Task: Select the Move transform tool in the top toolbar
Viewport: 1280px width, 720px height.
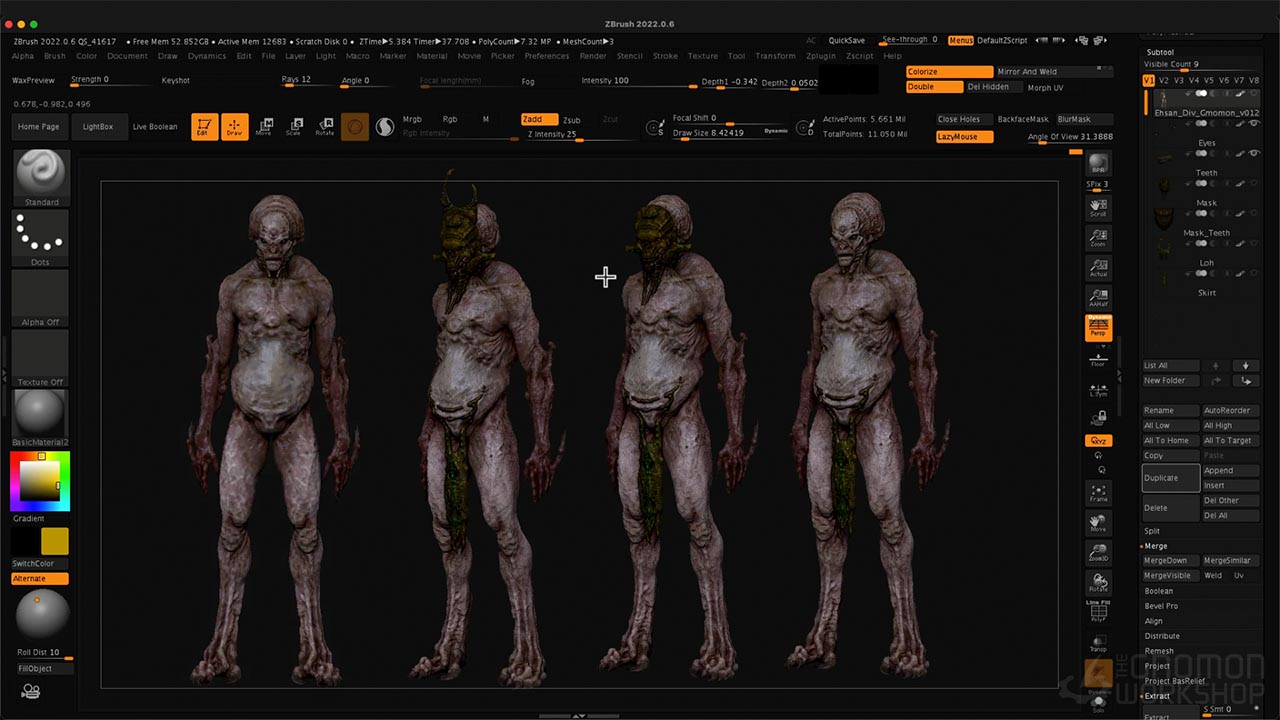Action: (264, 126)
